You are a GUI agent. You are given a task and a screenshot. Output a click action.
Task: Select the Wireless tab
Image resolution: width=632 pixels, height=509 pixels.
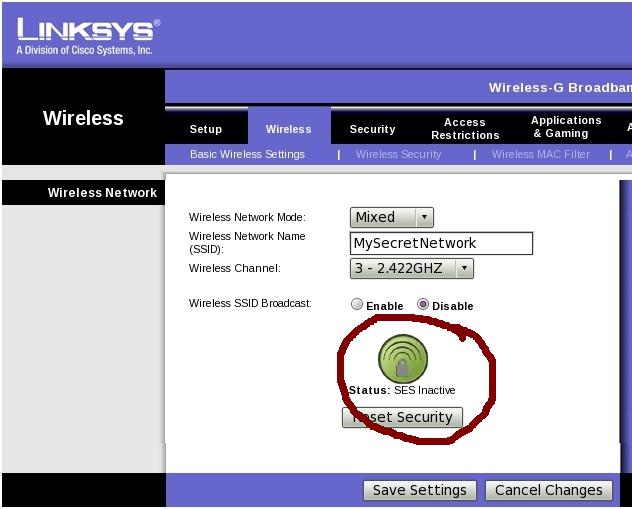click(x=288, y=129)
